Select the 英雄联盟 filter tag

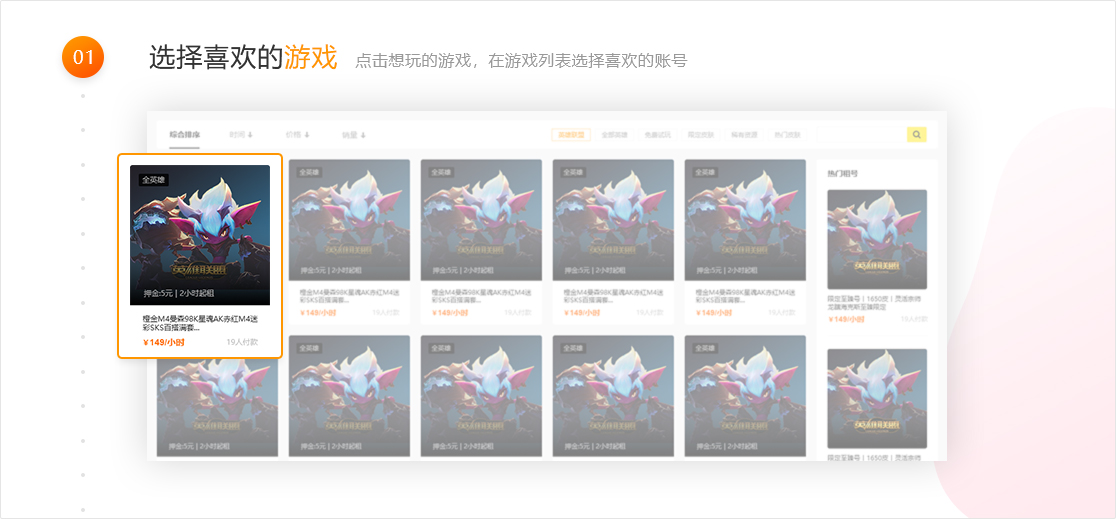click(x=571, y=135)
